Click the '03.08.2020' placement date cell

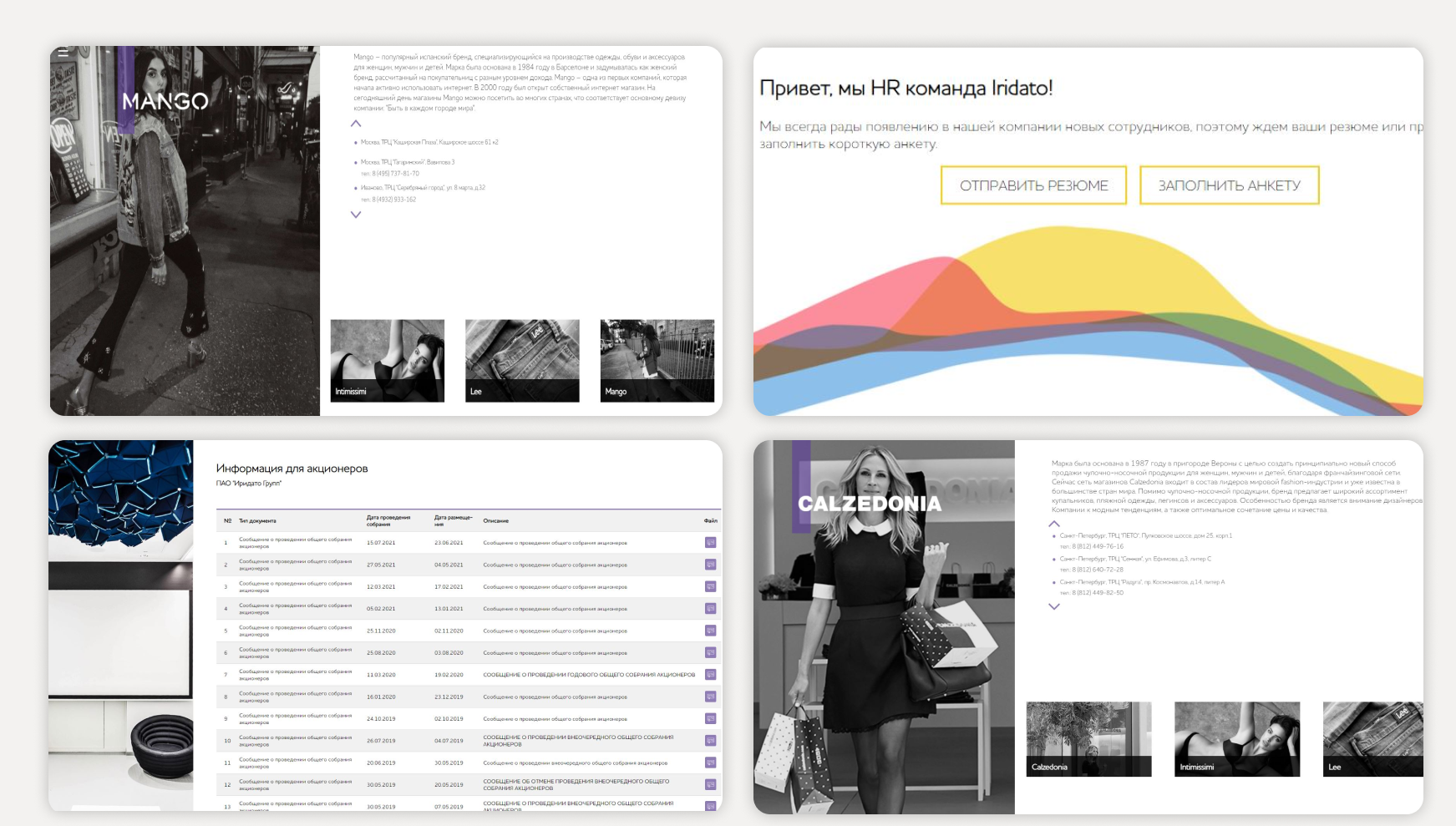point(449,652)
